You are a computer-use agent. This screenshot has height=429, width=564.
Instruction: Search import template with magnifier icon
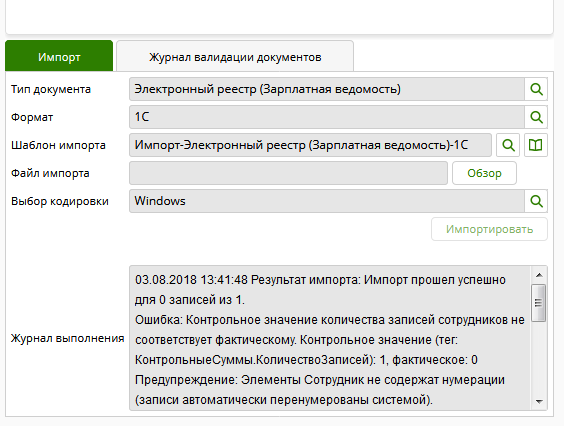(508, 145)
